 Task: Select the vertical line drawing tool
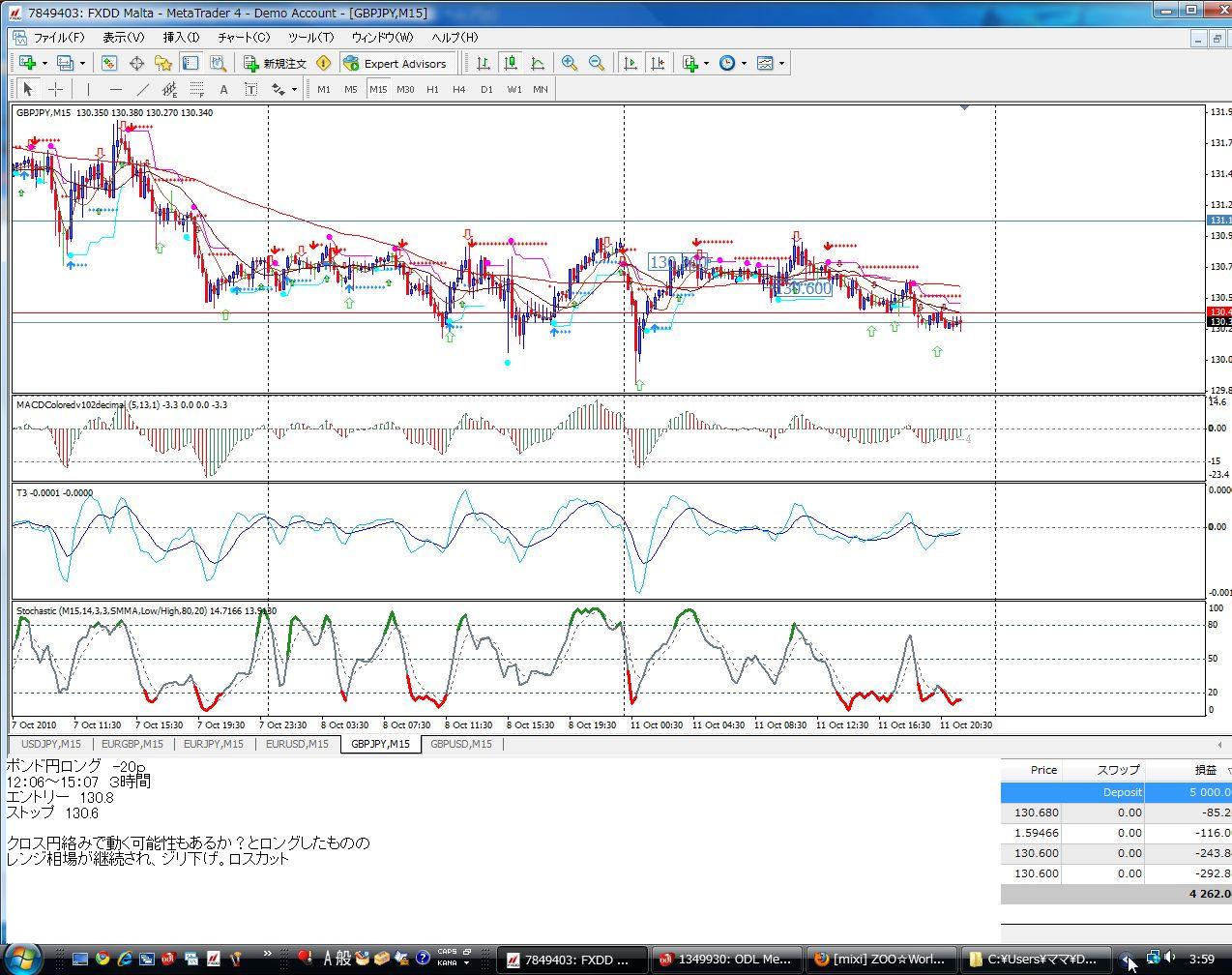[x=88, y=89]
